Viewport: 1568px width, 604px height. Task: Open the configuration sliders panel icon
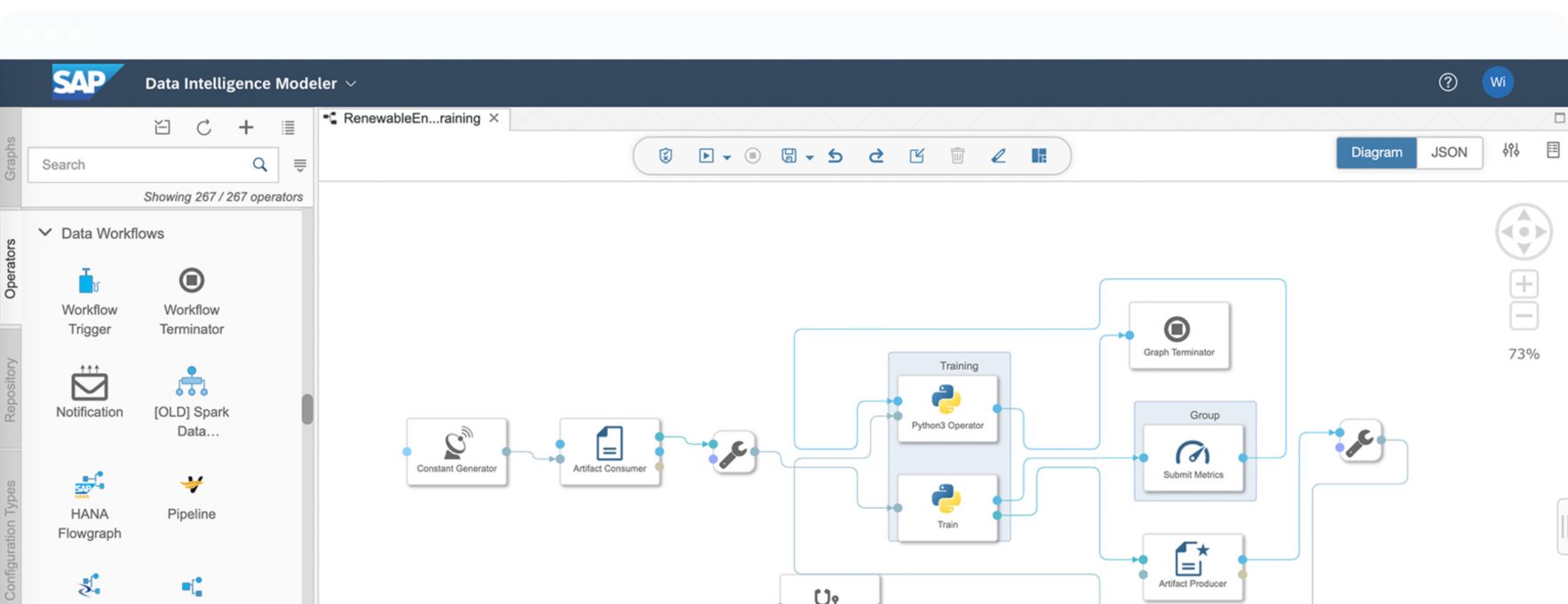pyautogui.click(x=1511, y=150)
